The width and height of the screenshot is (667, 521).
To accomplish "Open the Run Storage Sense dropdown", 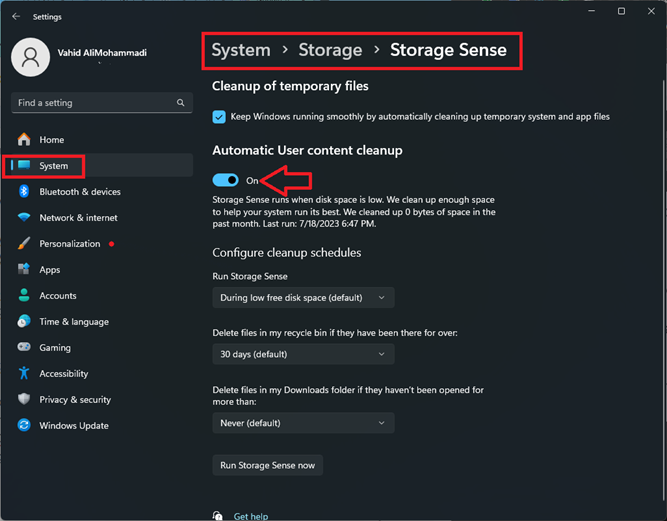I will pyautogui.click(x=303, y=298).
